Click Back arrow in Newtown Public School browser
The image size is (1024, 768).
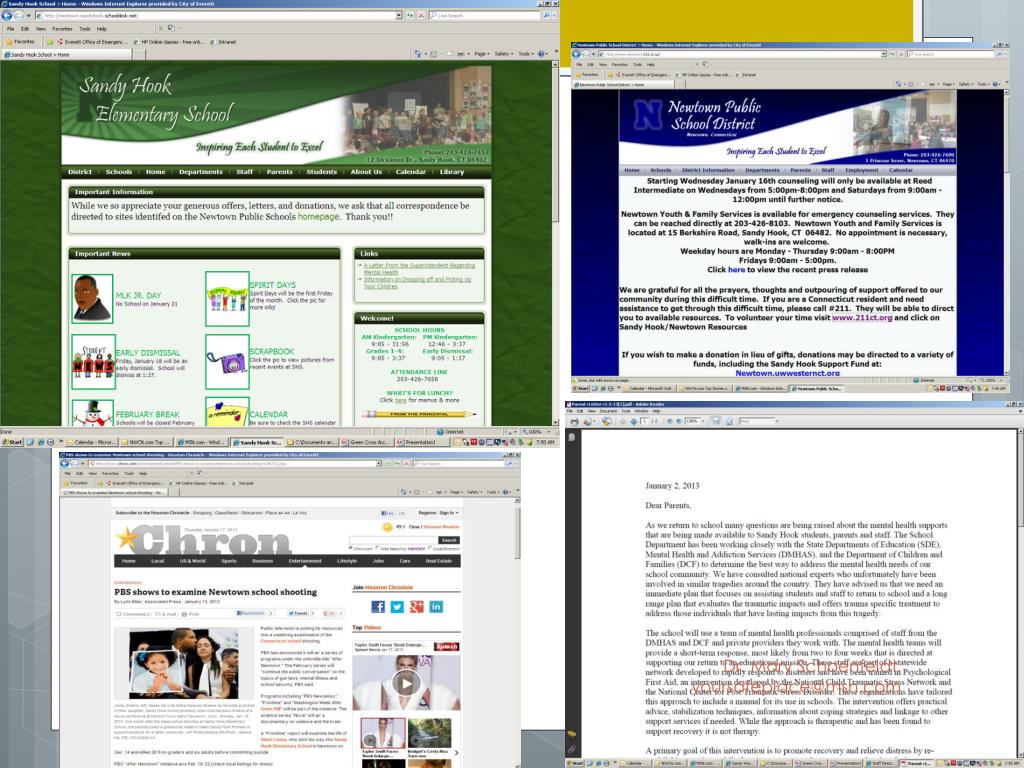click(x=577, y=54)
